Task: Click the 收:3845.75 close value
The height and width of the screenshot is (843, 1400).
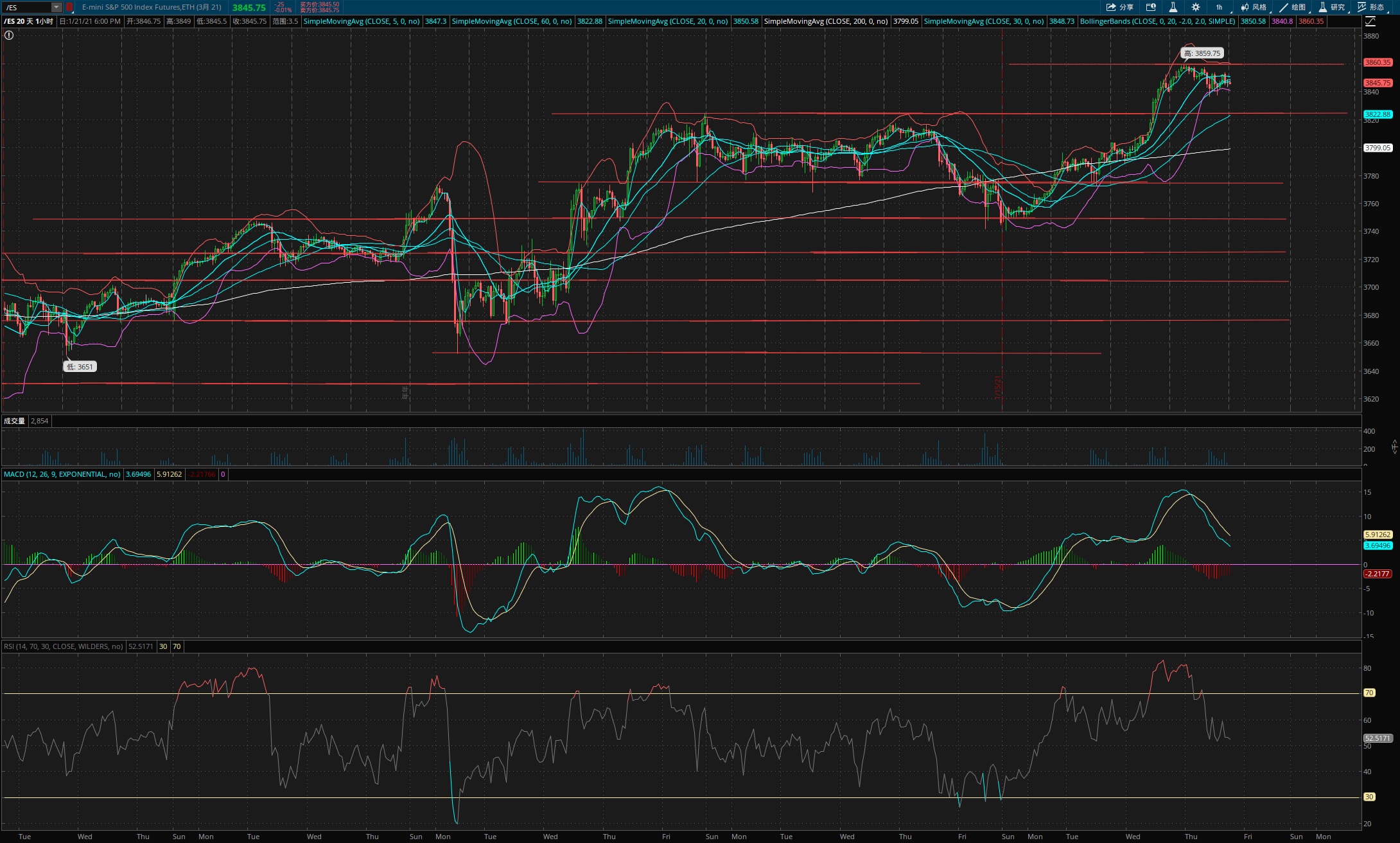Action: click(x=249, y=21)
